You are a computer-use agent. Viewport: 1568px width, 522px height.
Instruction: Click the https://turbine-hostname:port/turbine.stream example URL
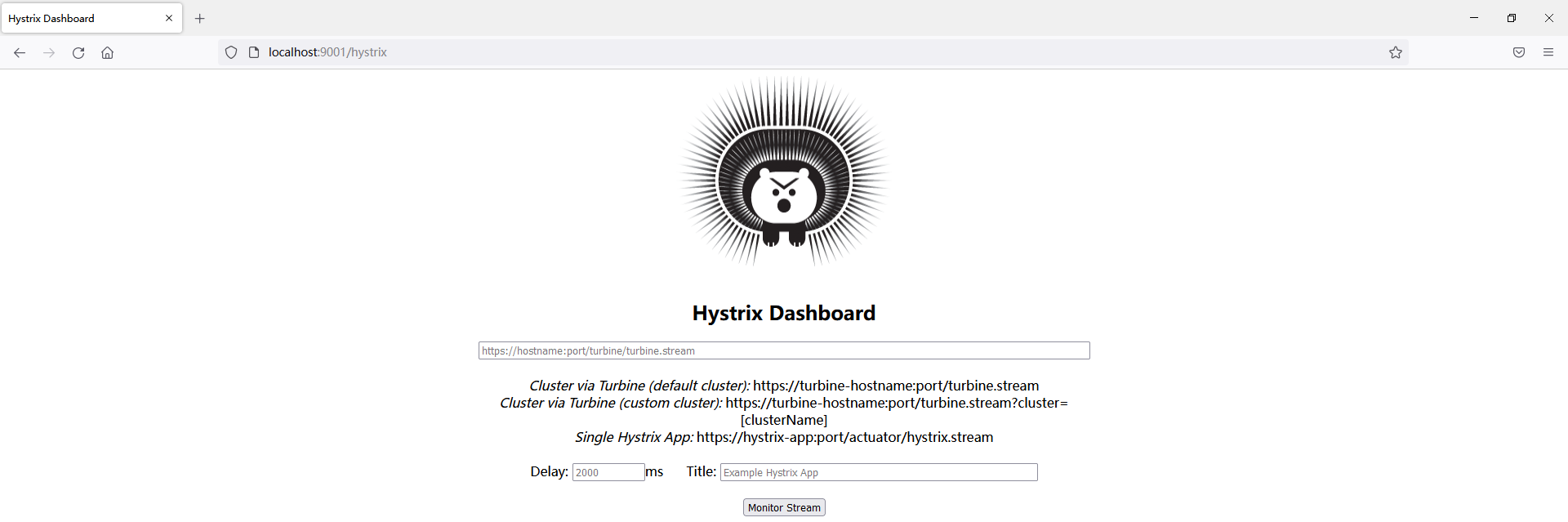tap(896, 386)
